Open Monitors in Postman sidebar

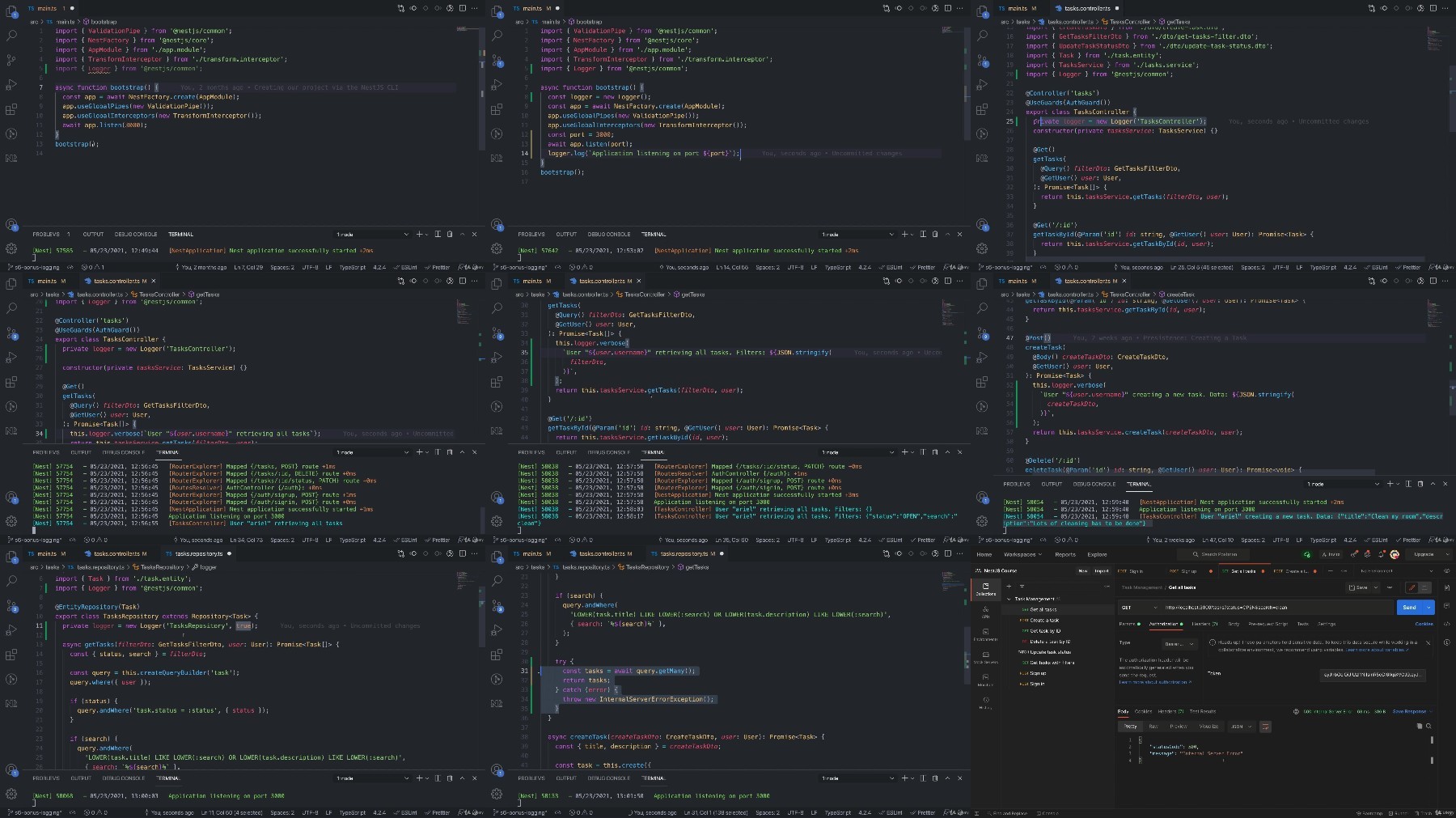point(985,680)
